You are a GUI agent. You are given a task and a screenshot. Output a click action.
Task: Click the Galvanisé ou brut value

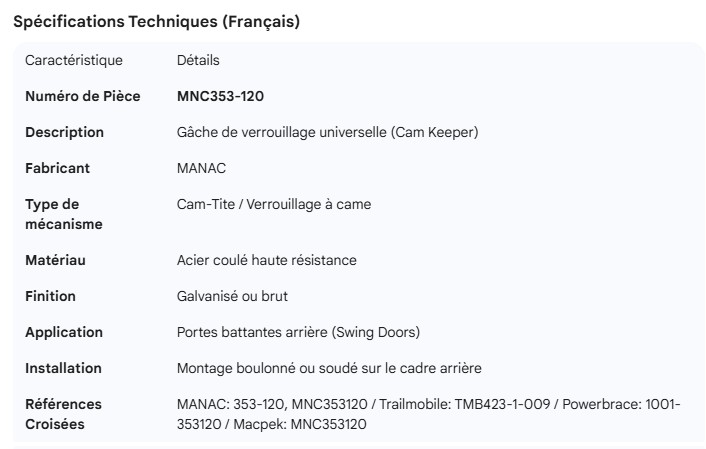click(232, 296)
